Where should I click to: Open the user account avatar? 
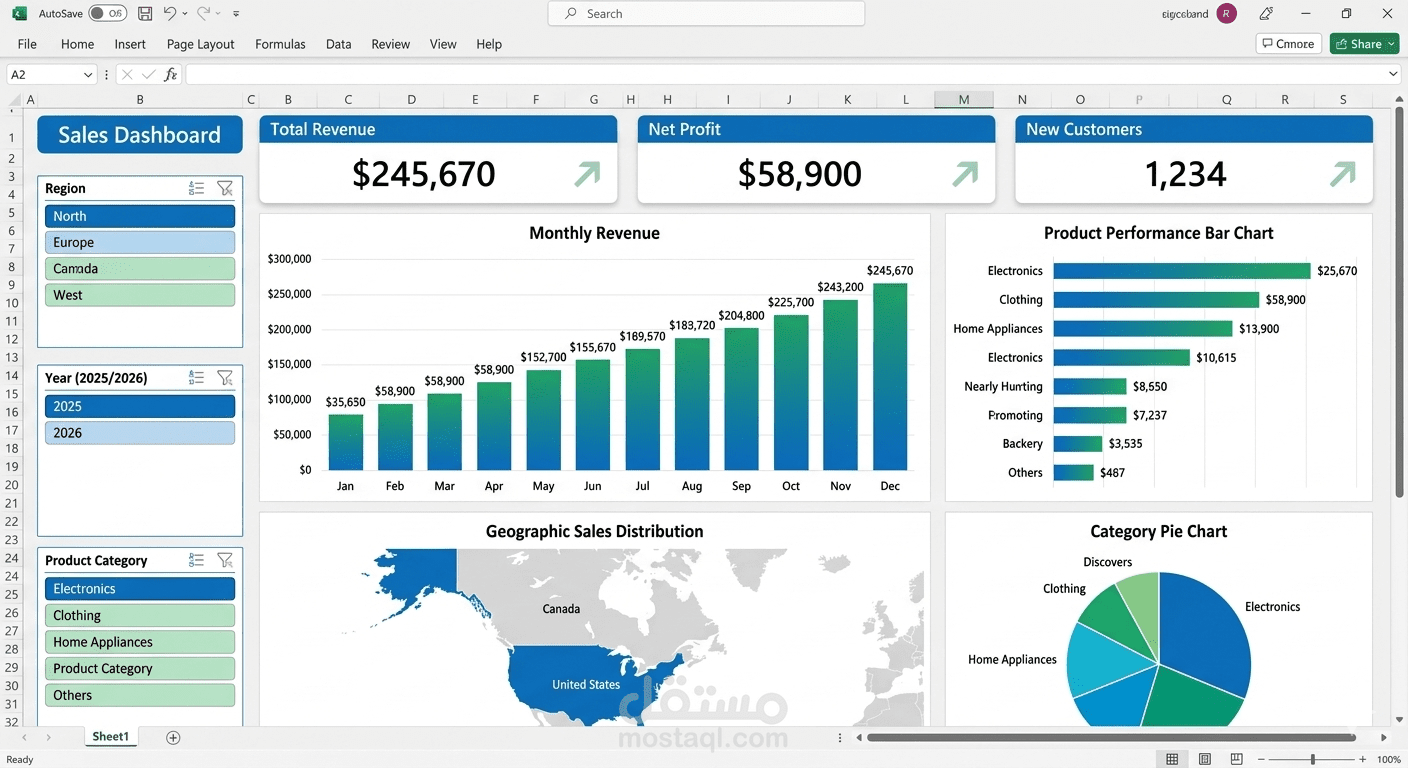coord(1227,14)
